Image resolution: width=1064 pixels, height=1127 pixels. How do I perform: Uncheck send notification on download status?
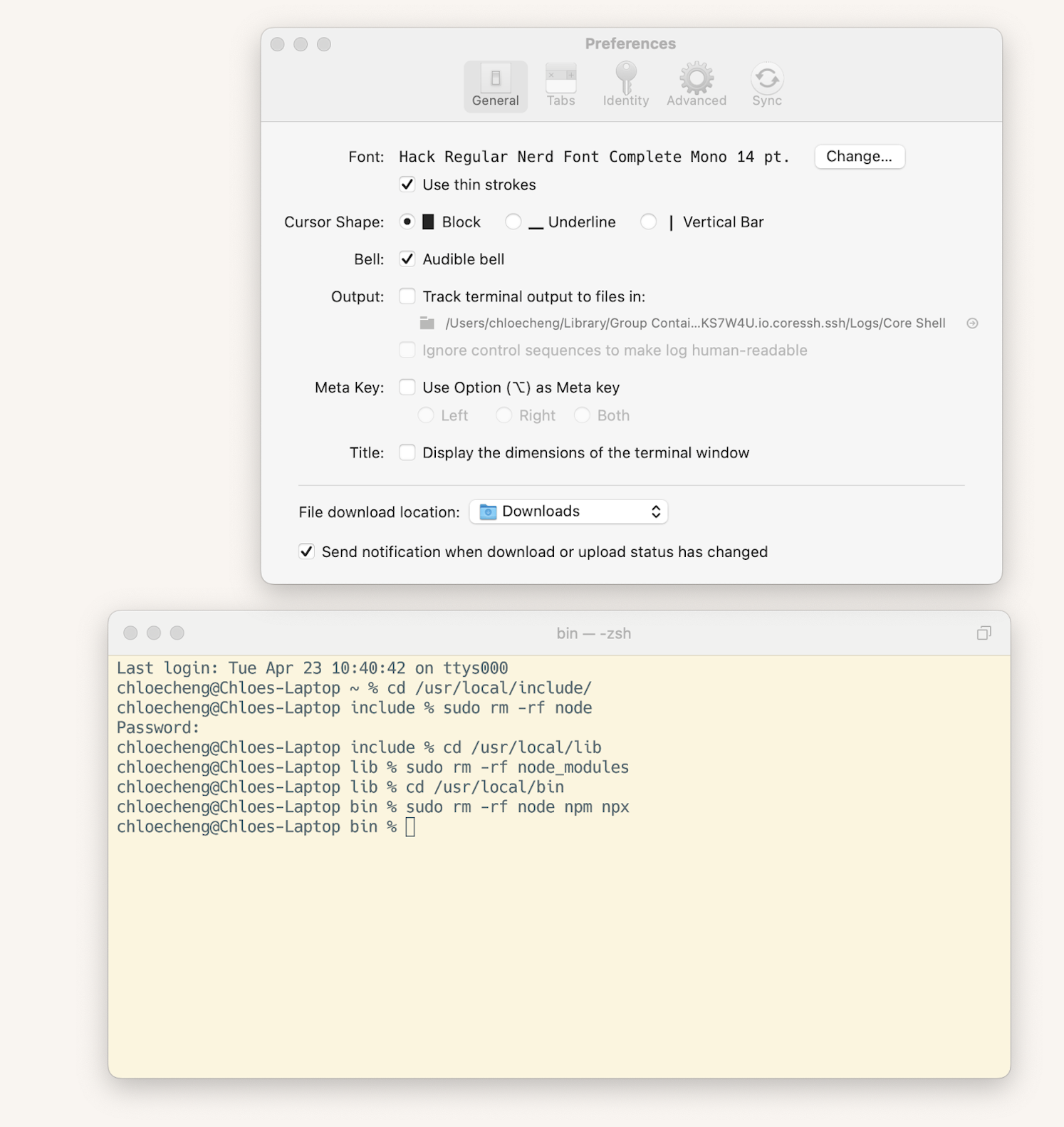point(306,552)
